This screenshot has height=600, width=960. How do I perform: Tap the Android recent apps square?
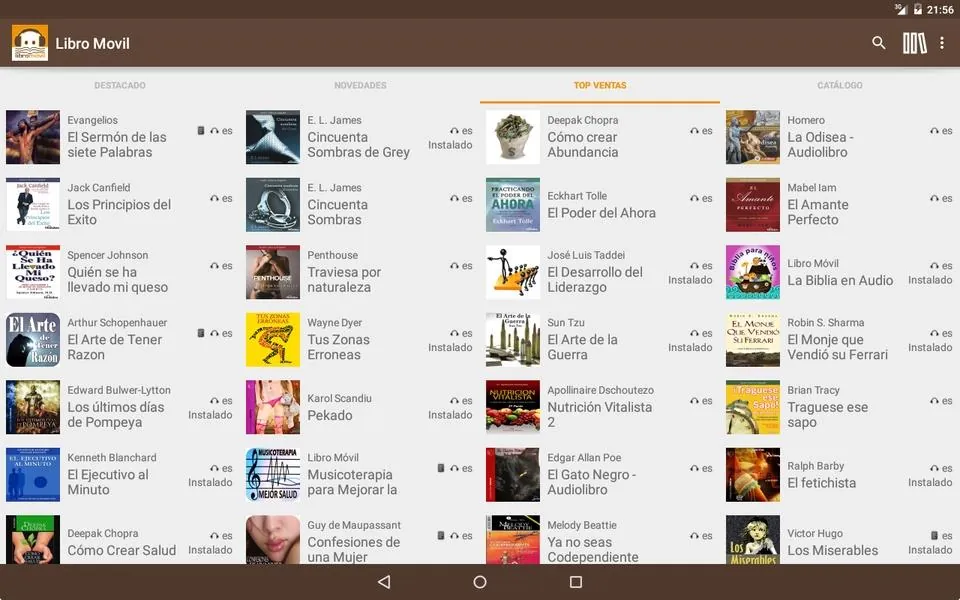tap(576, 582)
